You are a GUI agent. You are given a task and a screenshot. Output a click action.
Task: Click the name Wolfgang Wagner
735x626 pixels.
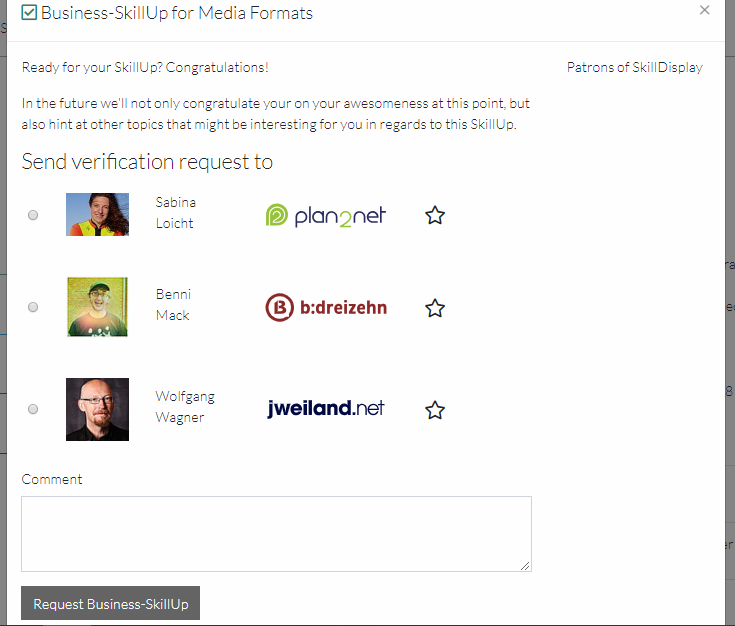[185, 407]
